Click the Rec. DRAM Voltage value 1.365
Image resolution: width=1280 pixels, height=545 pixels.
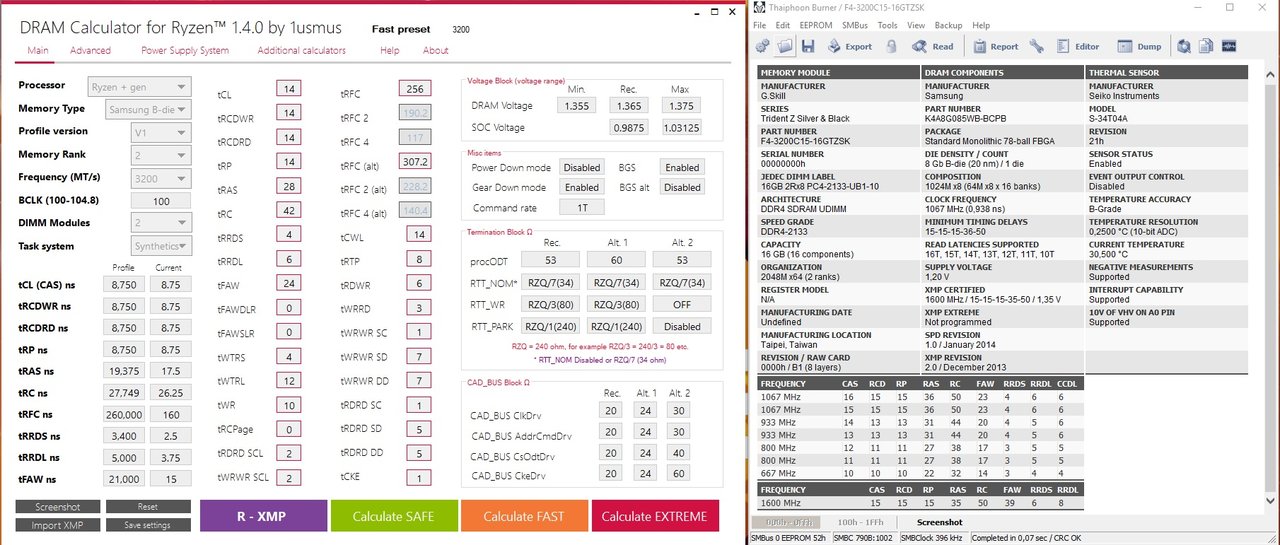click(630, 106)
